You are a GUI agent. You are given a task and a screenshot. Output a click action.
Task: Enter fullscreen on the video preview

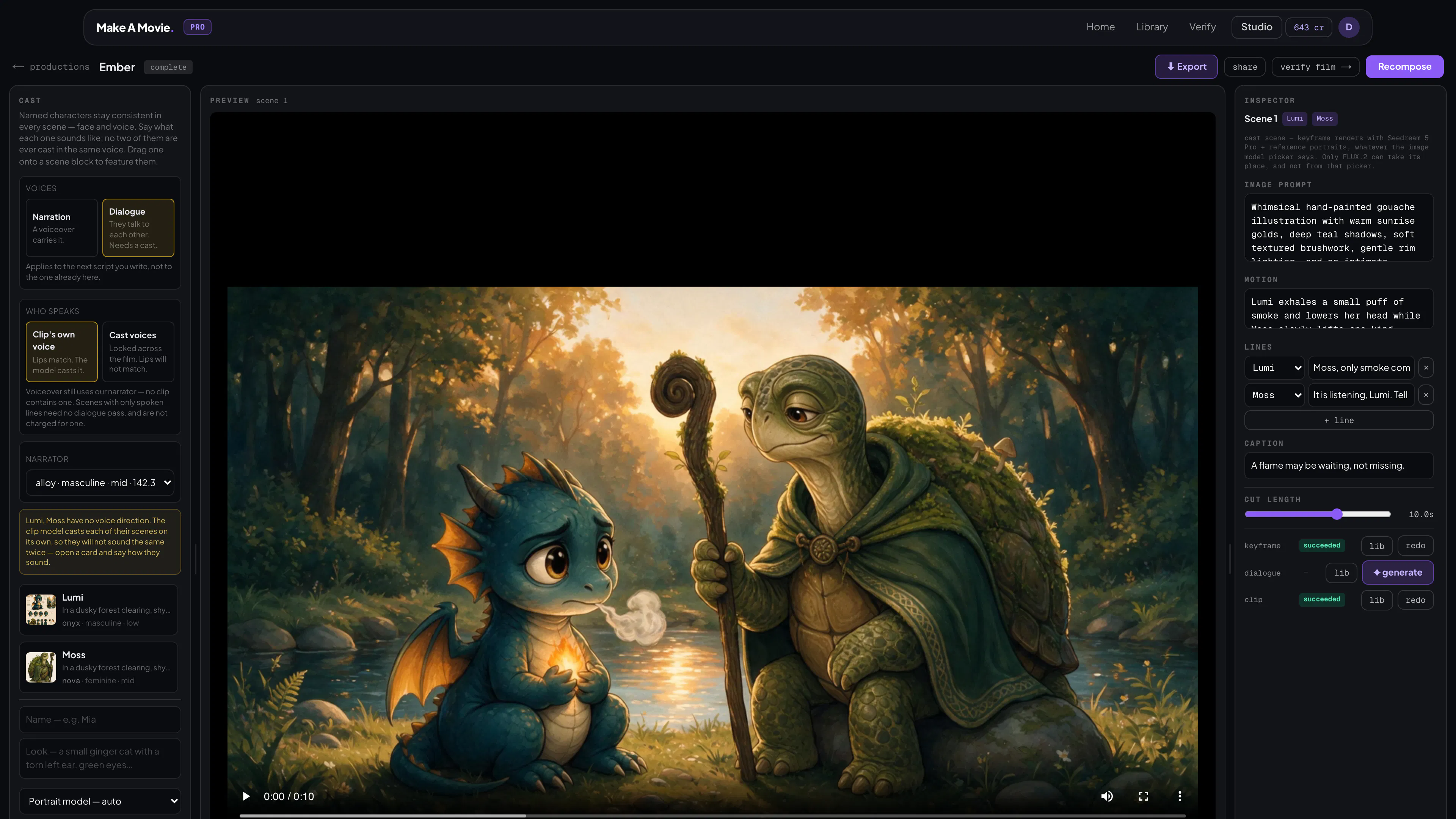pyautogui.click(x=1143, y=796)
